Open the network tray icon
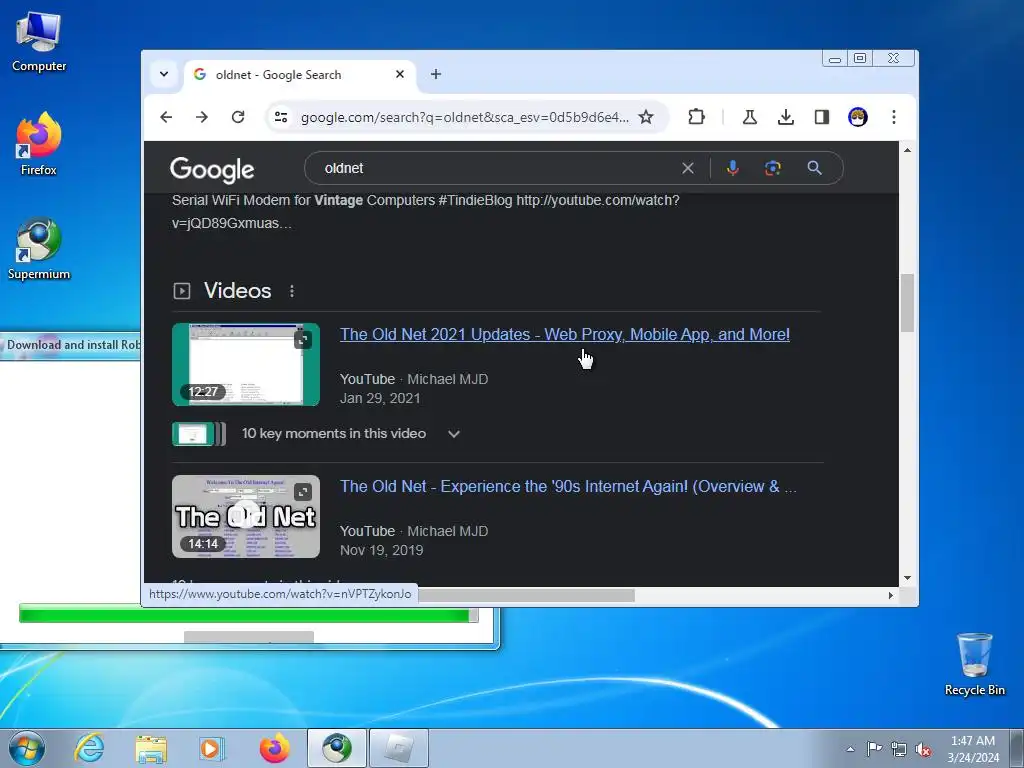The width and height of the screenshot is (1024, 768). click(x=899, y=749)
